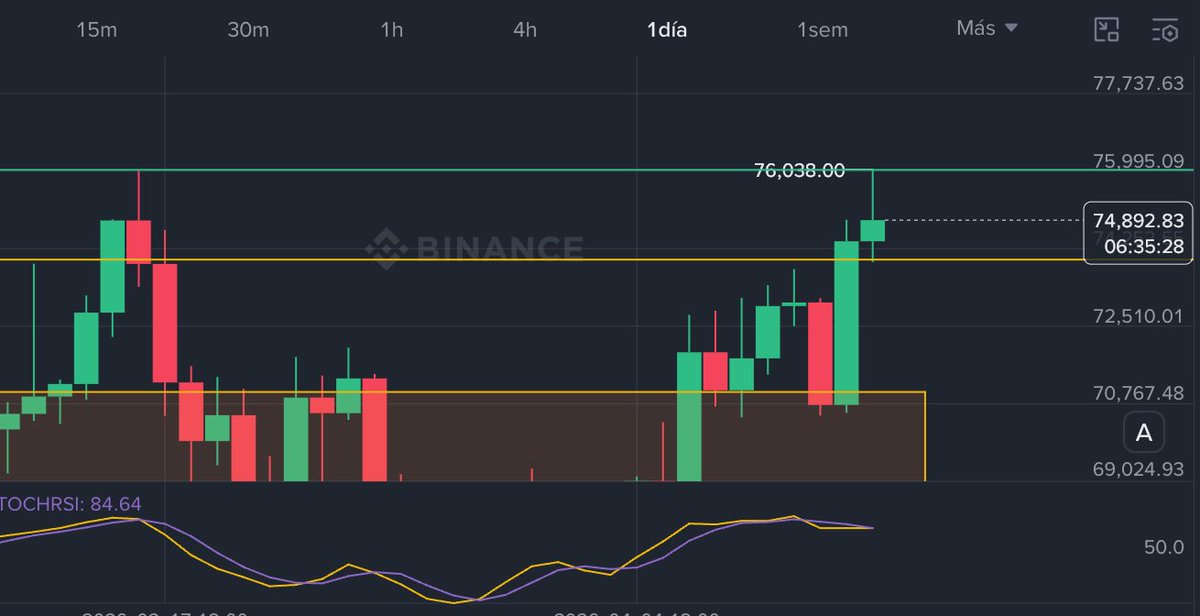Screen dimensions: 1200x616
Task: Switch to the 4h timeframe
Action: click(525, 29)
